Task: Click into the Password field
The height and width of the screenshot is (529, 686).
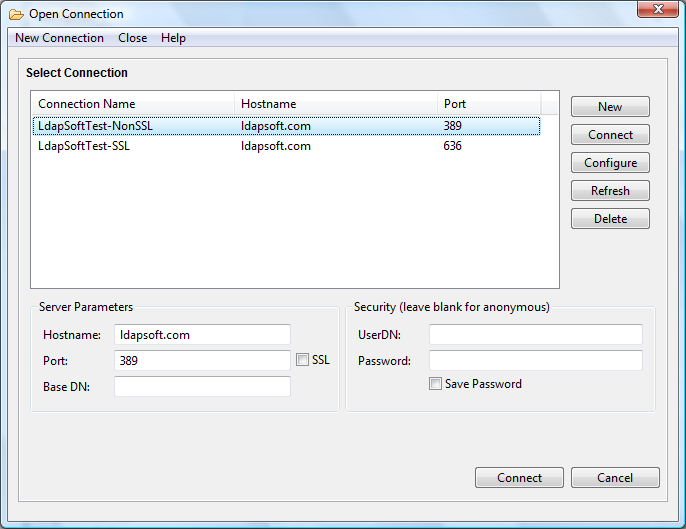Action: pyautogui.click(x=536, y=361)
